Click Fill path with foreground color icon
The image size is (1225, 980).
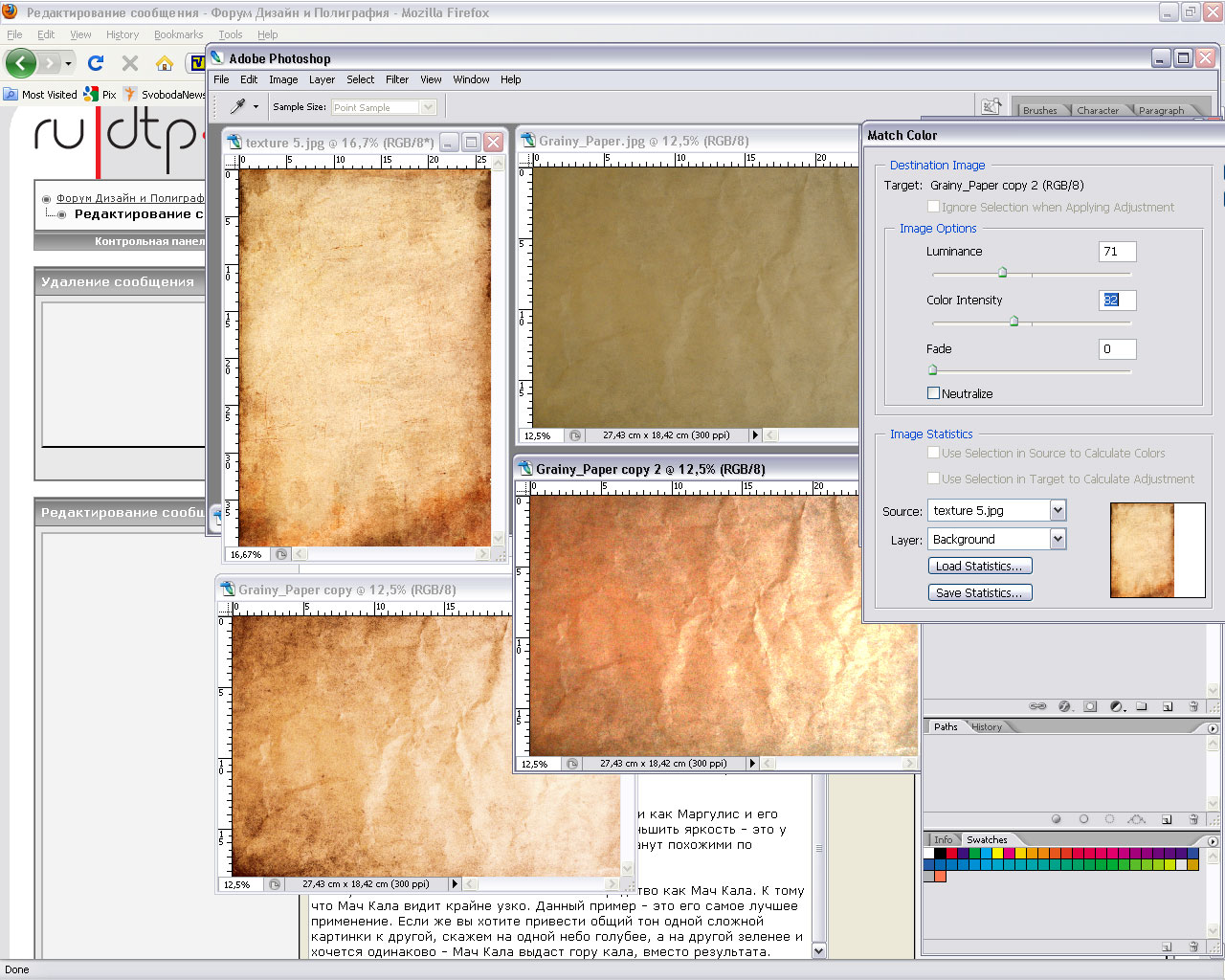tap(1057, 819)
